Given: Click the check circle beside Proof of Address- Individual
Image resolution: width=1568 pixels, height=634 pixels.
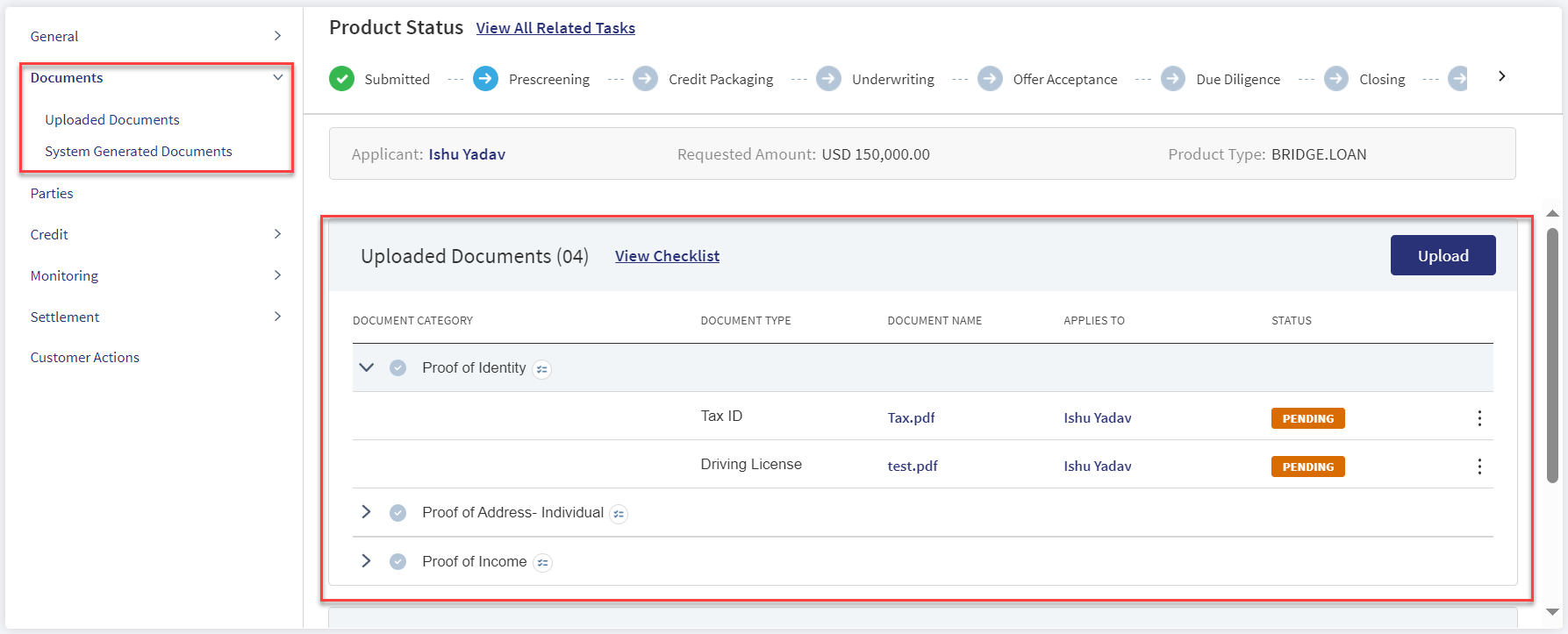Looking at the screenshot, I should (397, 512).
